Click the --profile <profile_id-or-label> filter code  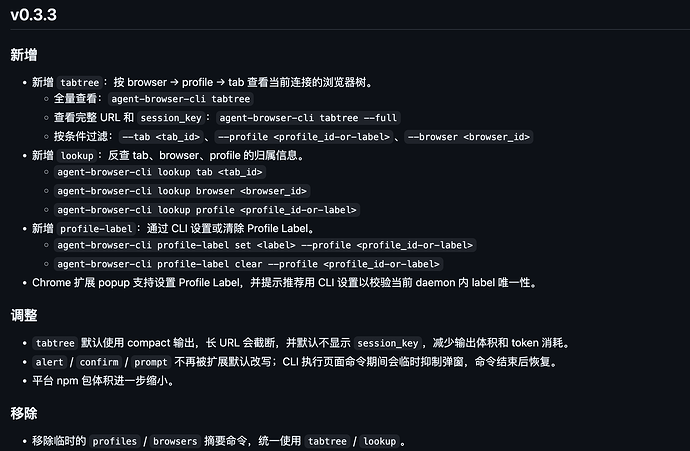click(304, 137)
